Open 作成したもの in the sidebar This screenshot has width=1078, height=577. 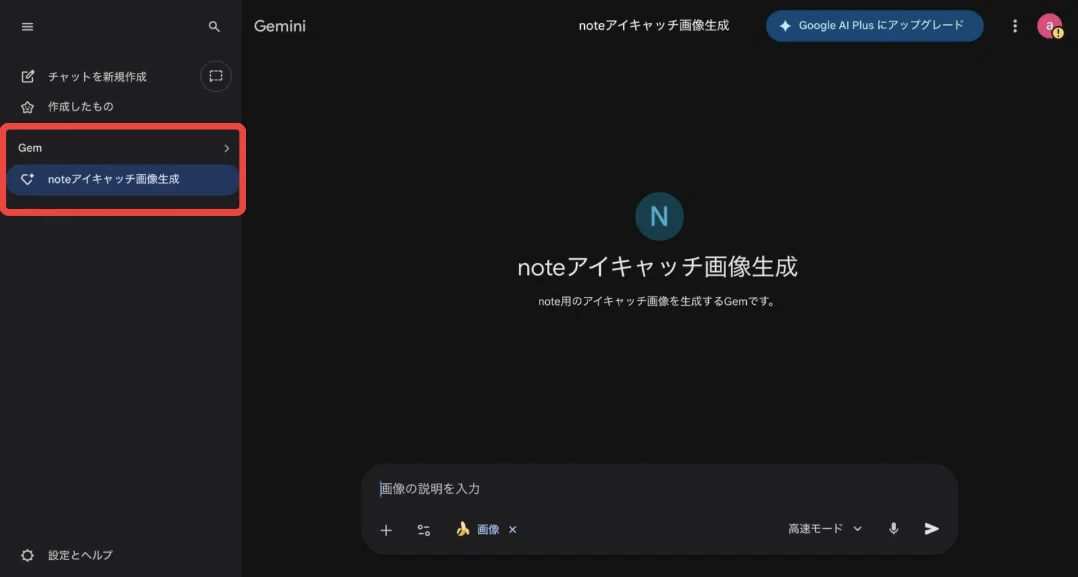coord(67,107)
